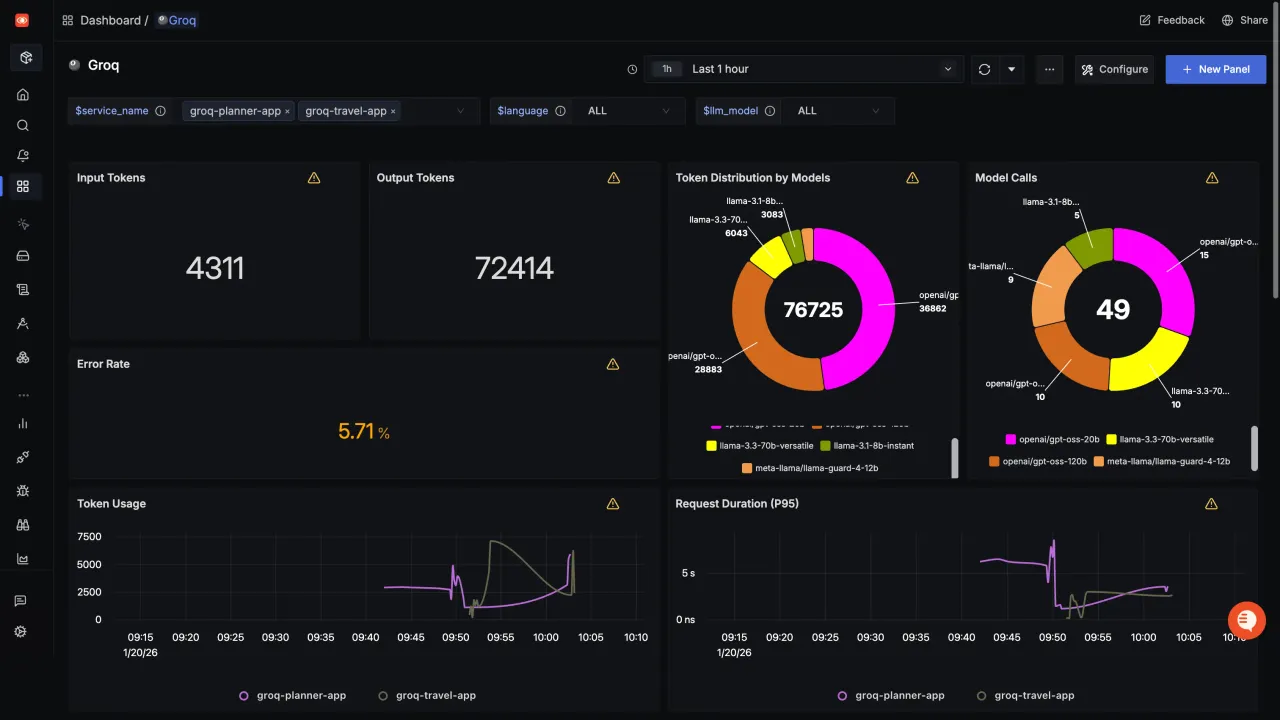This screenshot has width=1280, height=720.
Task: Click the Token Distribution legend scrollbar
Action: pyautogui.click(x=955, y=458)
